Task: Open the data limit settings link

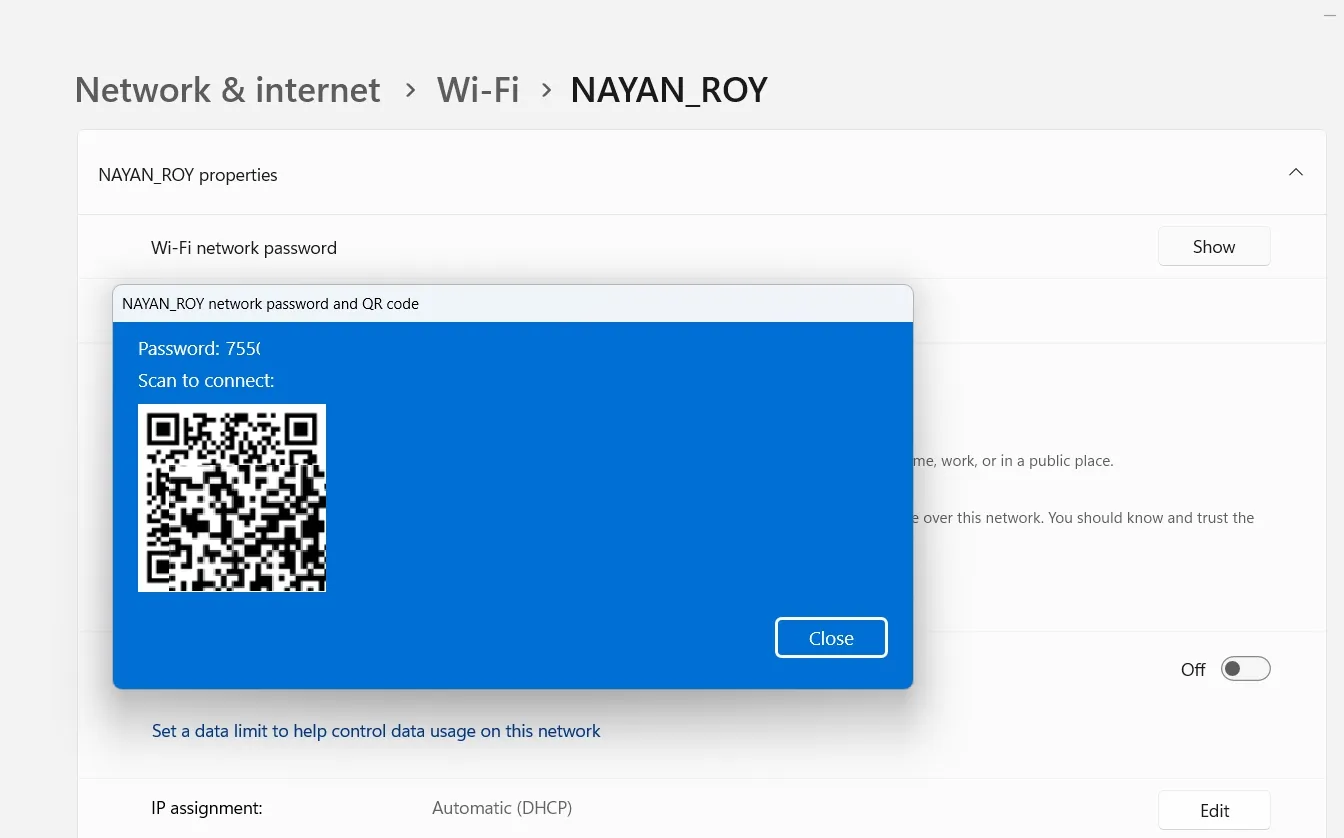Action: [x=376, y=731]
